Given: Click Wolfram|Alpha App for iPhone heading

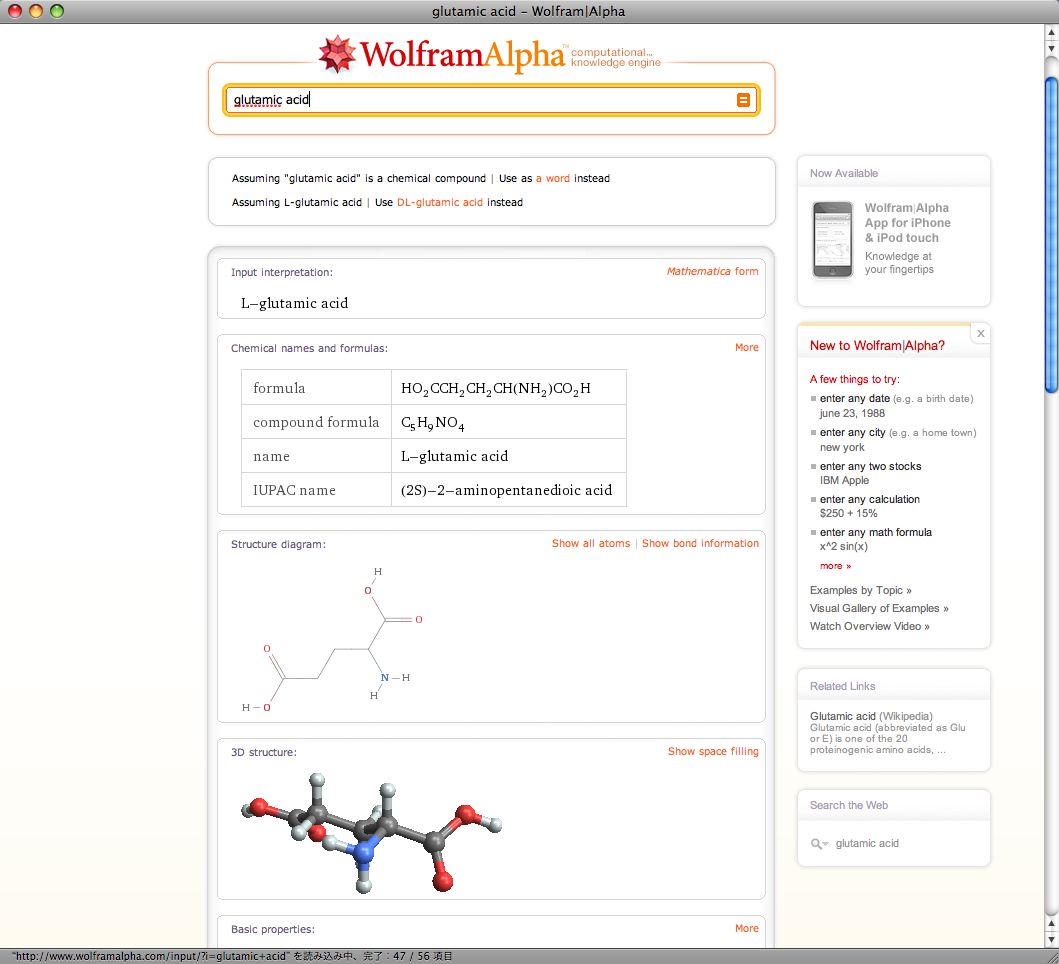Looking at the screenshot, I should coord(907,223).
